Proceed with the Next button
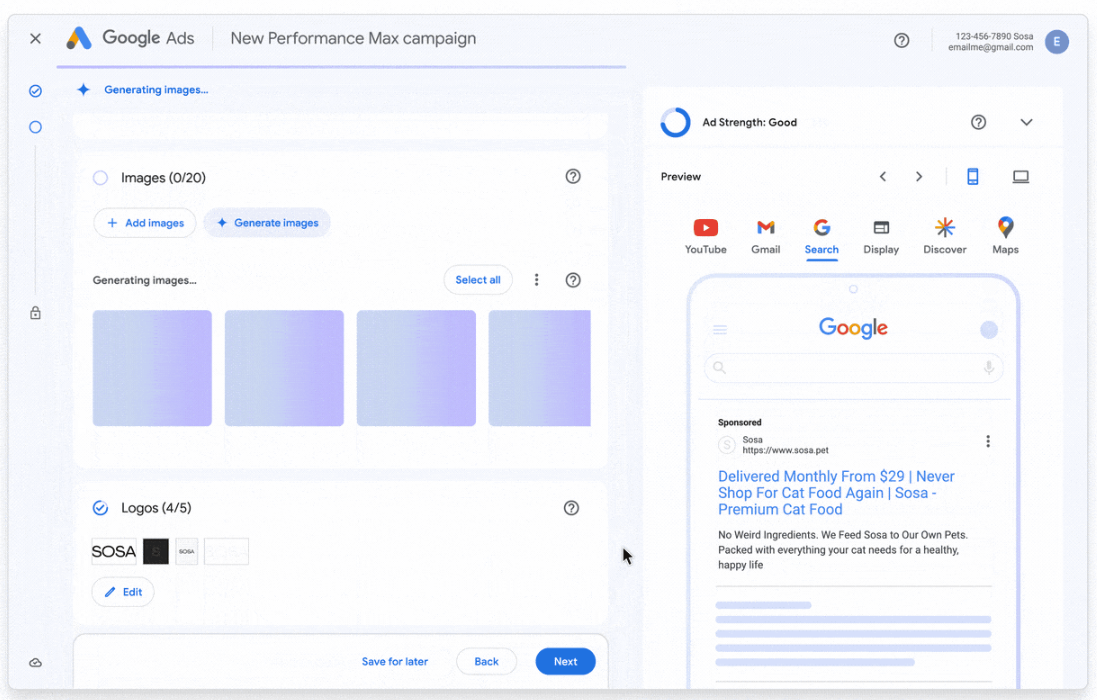The width and height of the screenshot is (1097, 700). (565, 662)
